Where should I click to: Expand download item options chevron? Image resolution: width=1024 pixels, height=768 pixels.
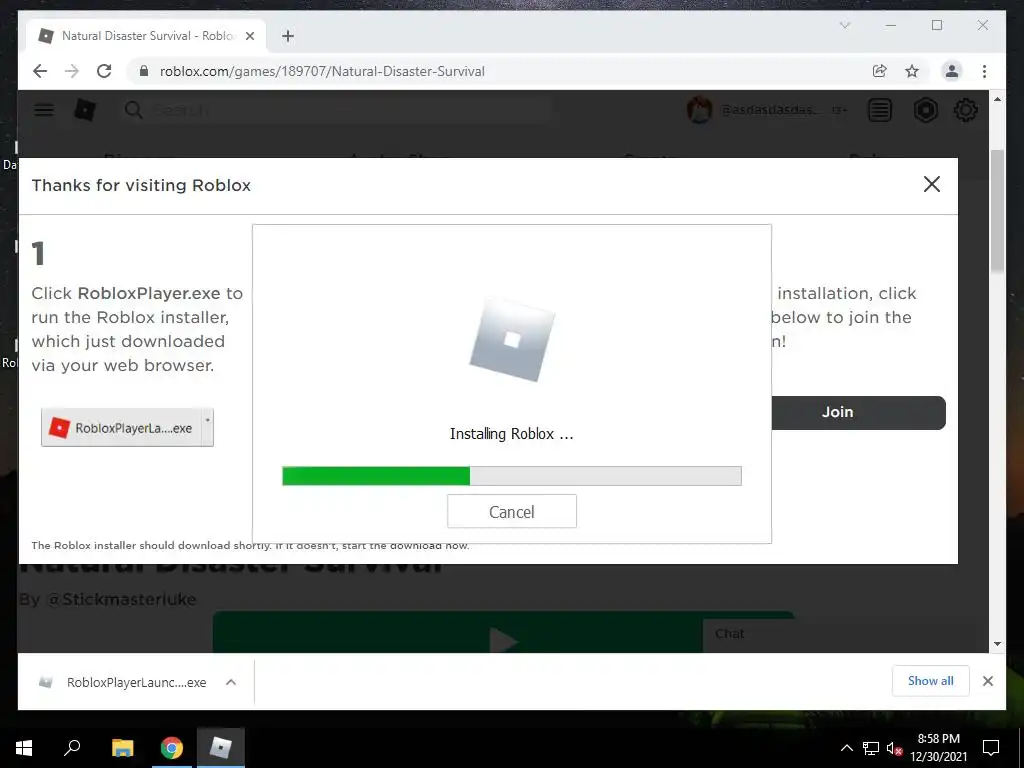coord(231,682)
